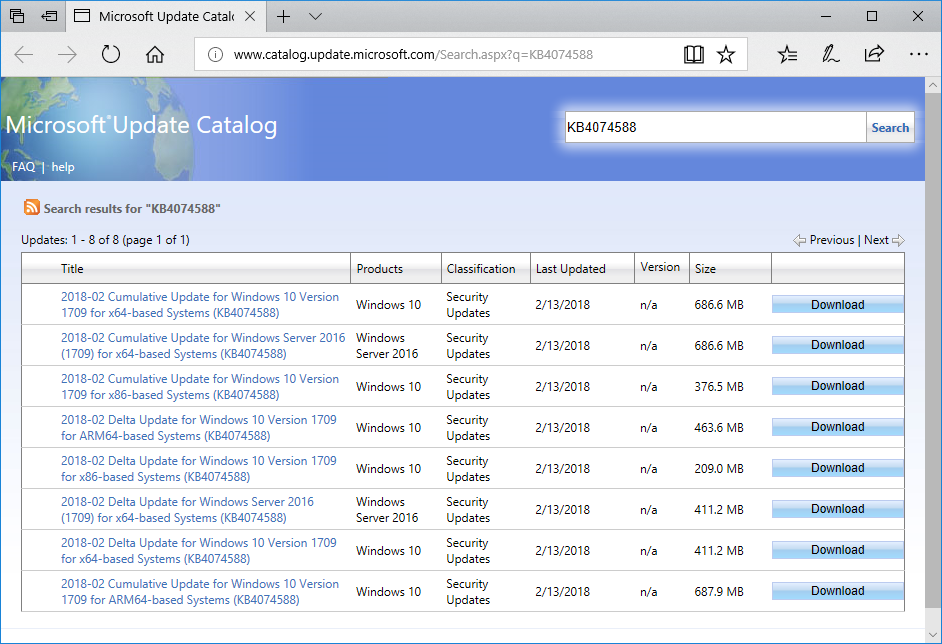Click the RSS feed icon

32,208
